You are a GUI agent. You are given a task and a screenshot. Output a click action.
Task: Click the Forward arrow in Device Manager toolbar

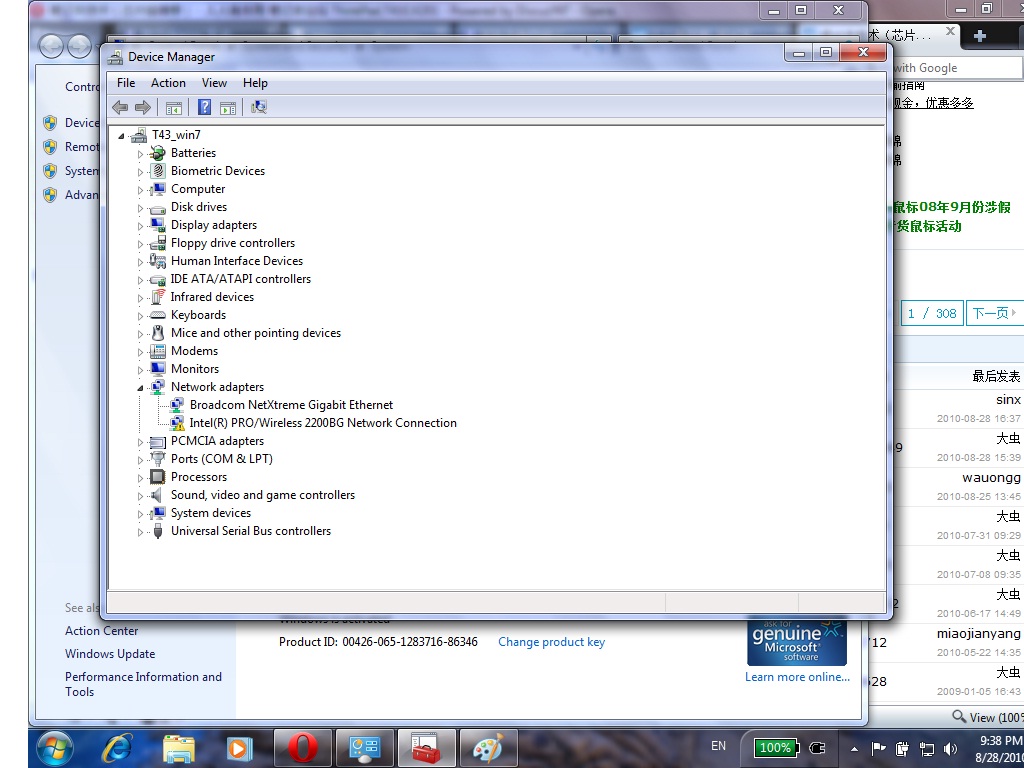tap(142, 107)
